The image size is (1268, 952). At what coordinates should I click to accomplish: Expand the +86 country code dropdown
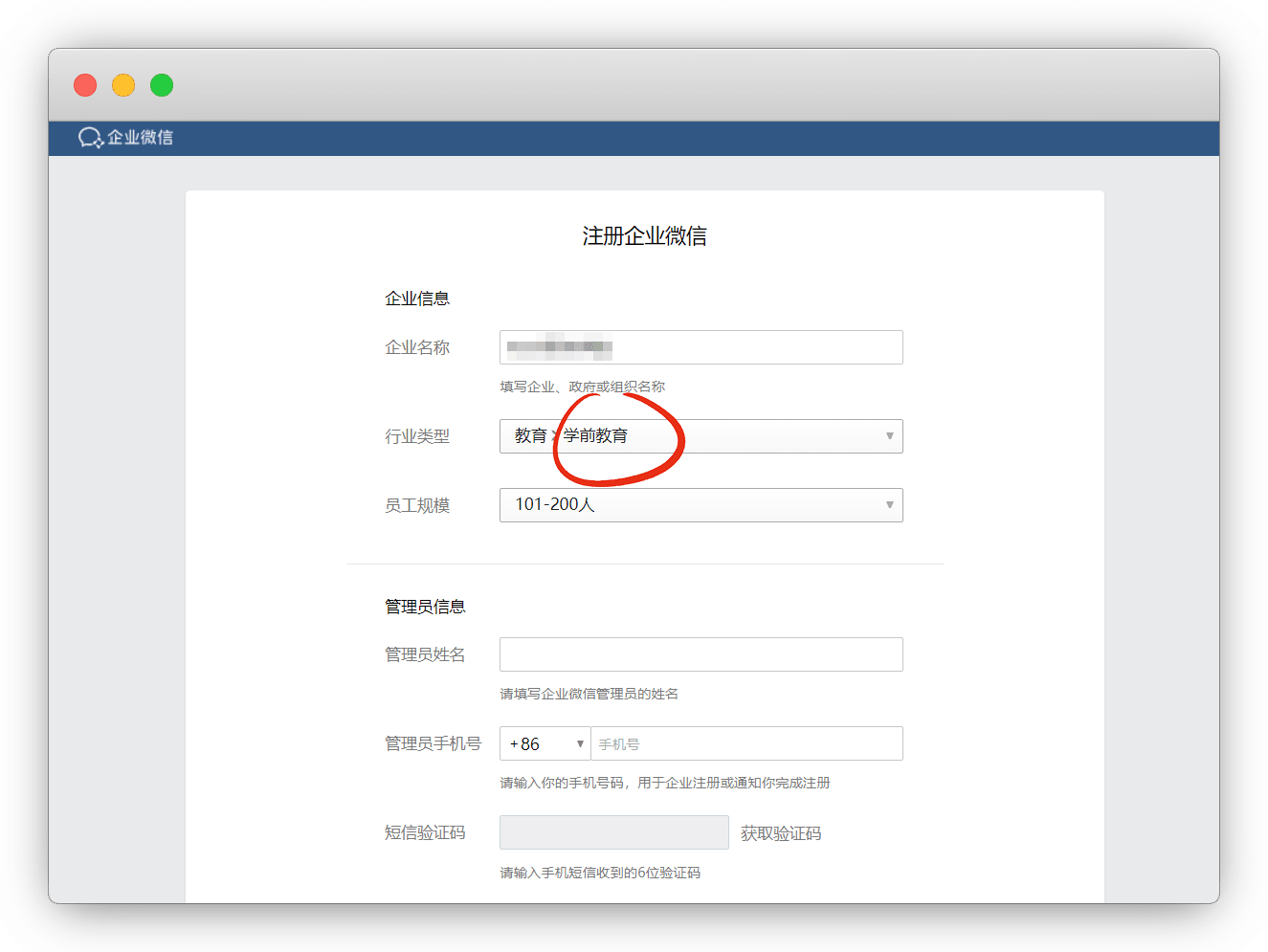545,743
